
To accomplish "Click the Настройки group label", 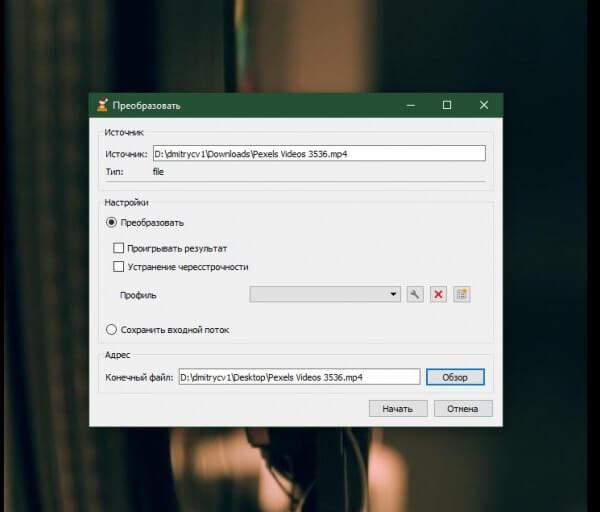I will point(127,202).
